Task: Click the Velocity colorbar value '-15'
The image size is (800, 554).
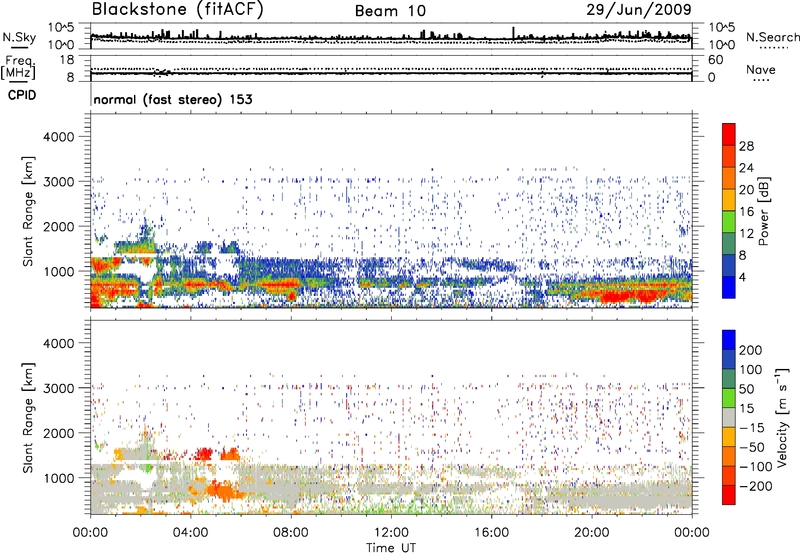Action: (751, 428)
